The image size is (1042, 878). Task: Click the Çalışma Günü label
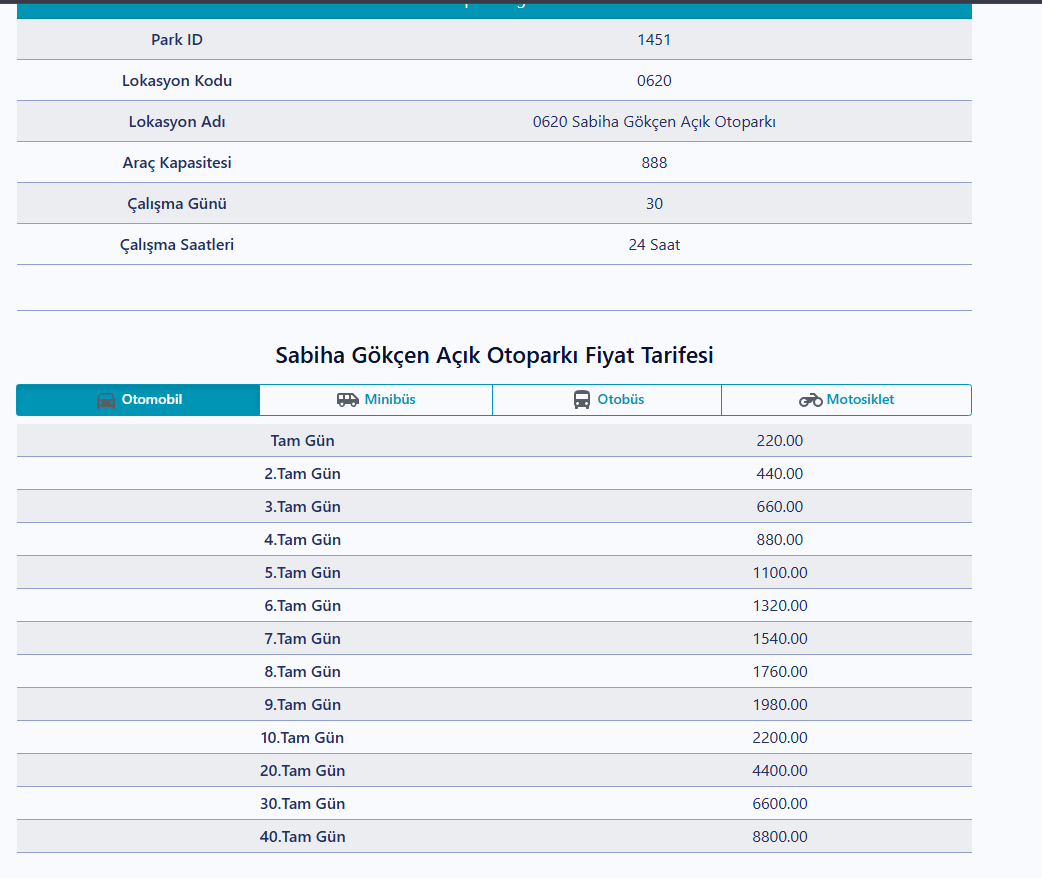[177, 204]
